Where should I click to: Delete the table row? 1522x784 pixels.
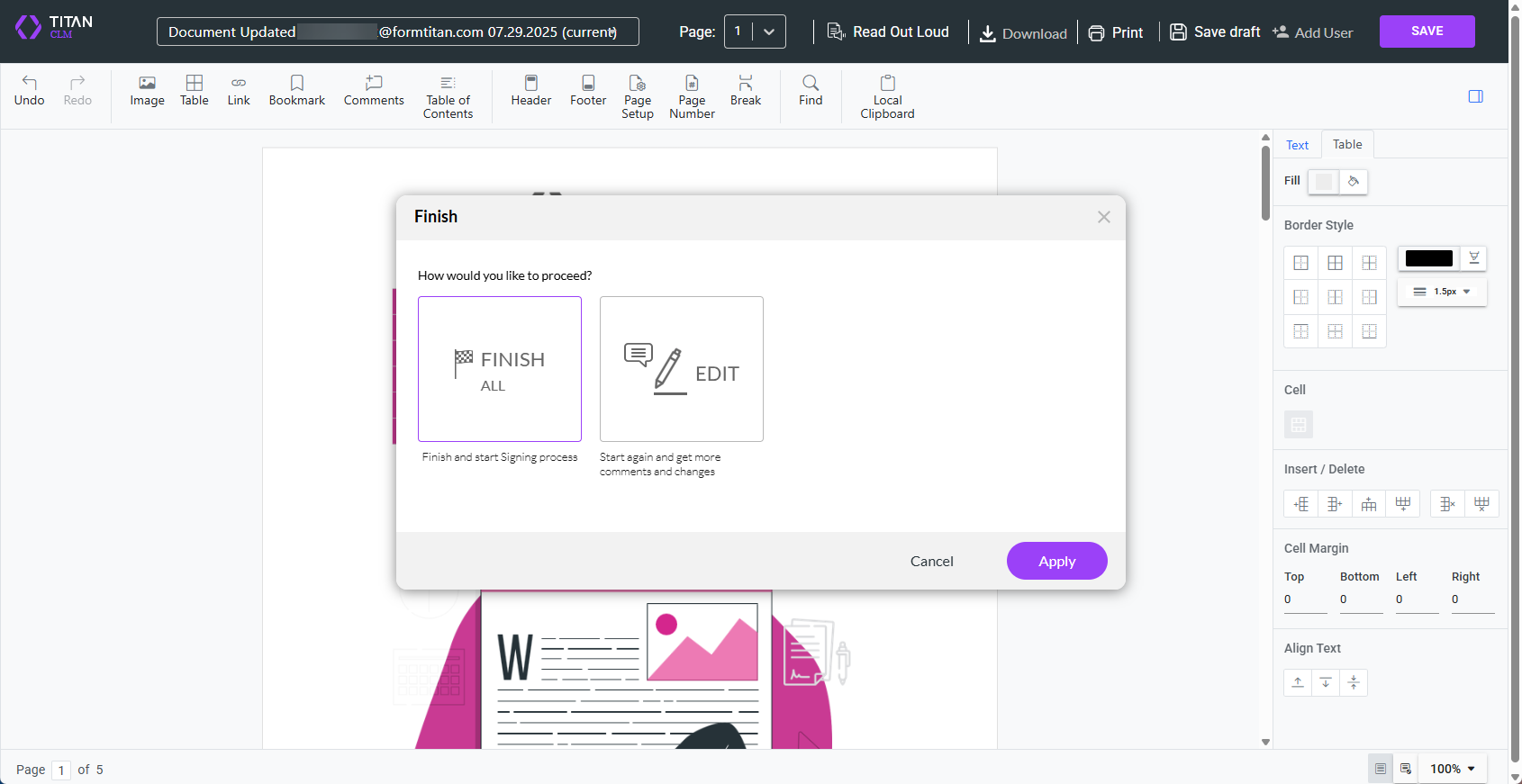tap(1481, 504)
